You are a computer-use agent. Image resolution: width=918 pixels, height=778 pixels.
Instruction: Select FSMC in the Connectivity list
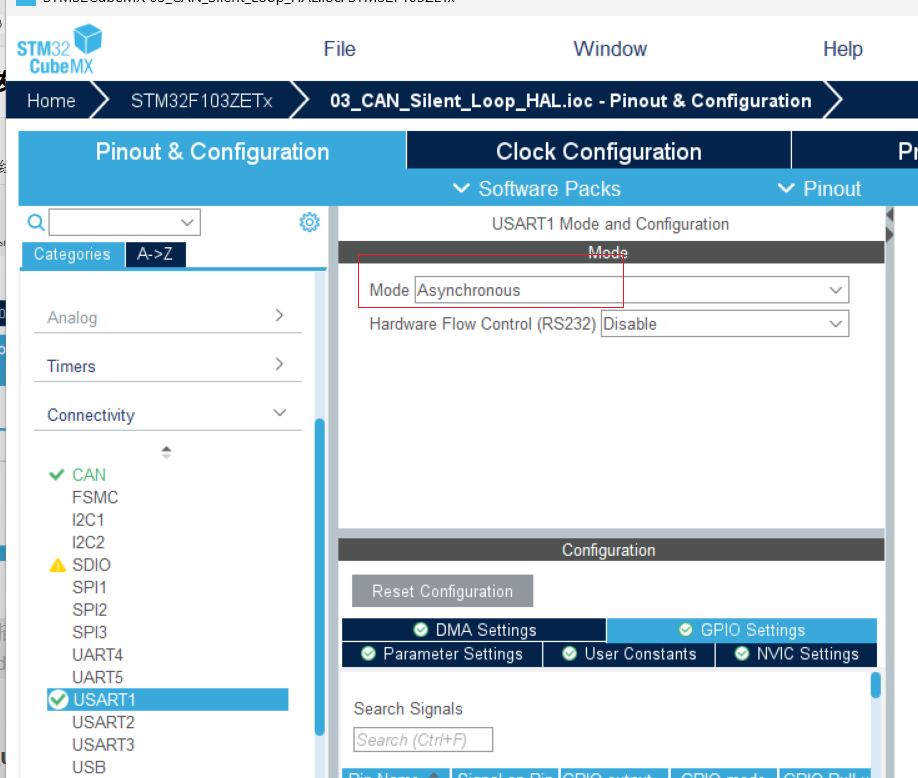coord(95,498)
